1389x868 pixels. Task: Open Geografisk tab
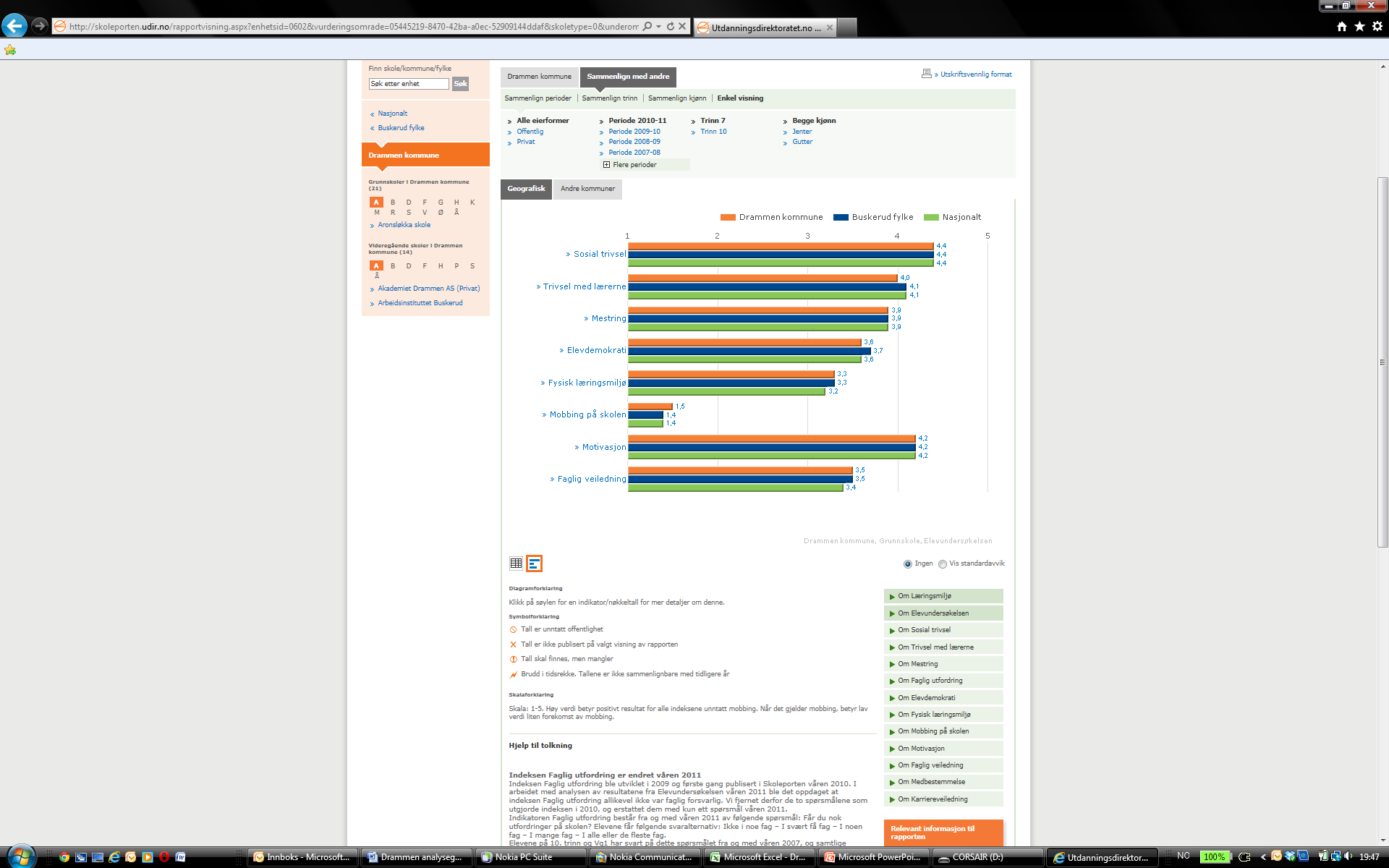click(x=526, y=189)
